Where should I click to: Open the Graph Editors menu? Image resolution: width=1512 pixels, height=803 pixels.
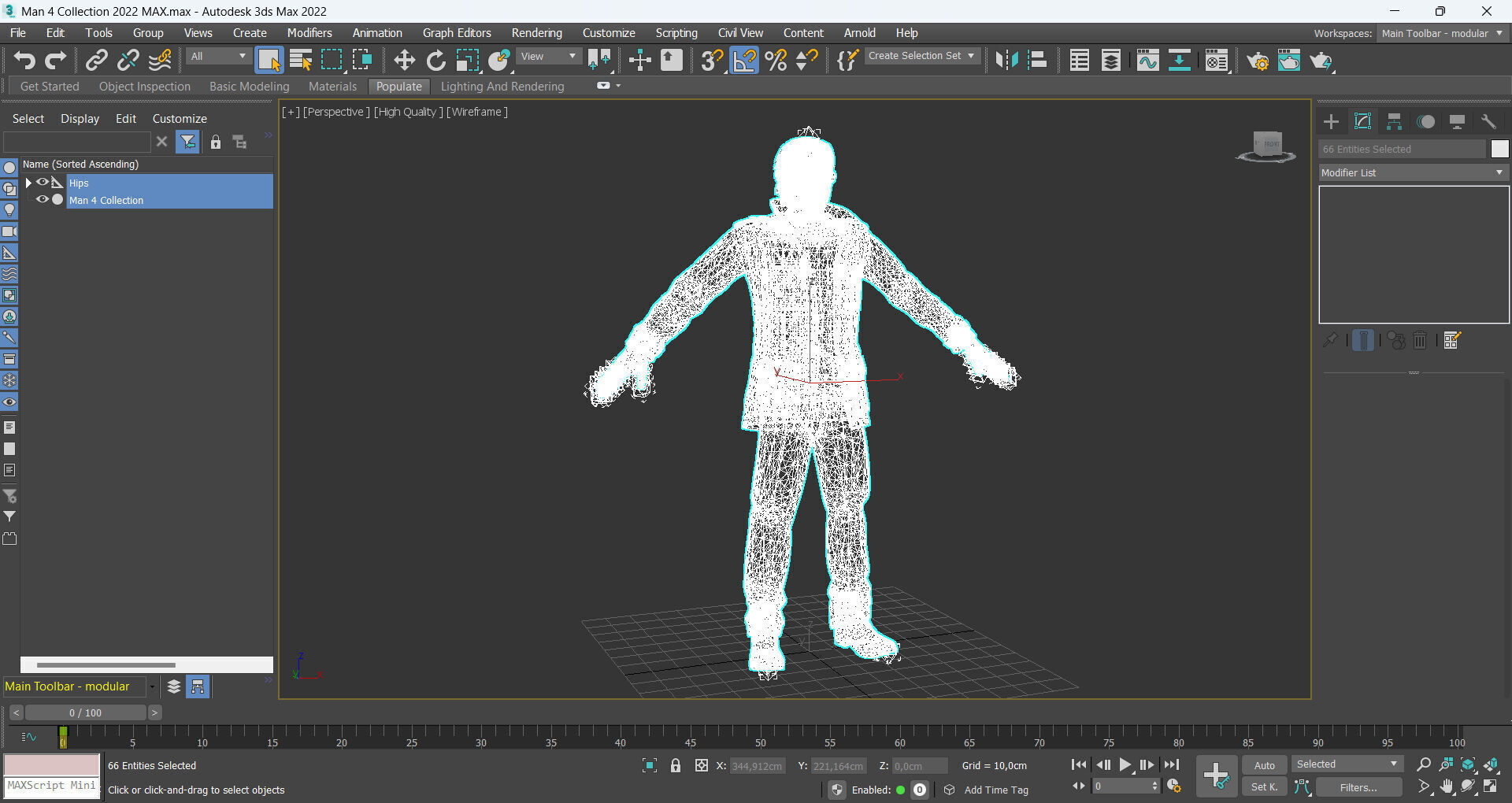[457, 33]
